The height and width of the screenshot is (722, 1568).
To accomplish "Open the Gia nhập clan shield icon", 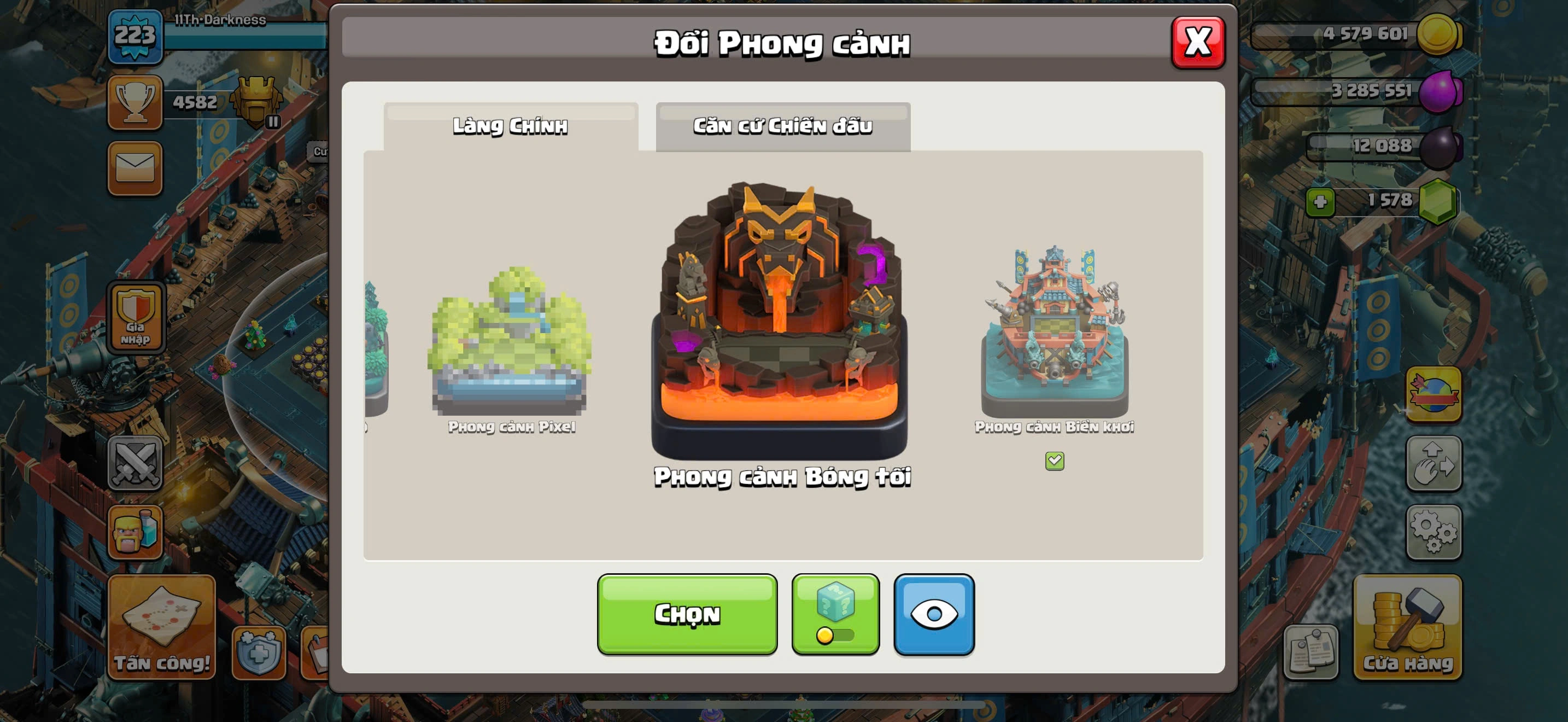I will pos(136,317).
